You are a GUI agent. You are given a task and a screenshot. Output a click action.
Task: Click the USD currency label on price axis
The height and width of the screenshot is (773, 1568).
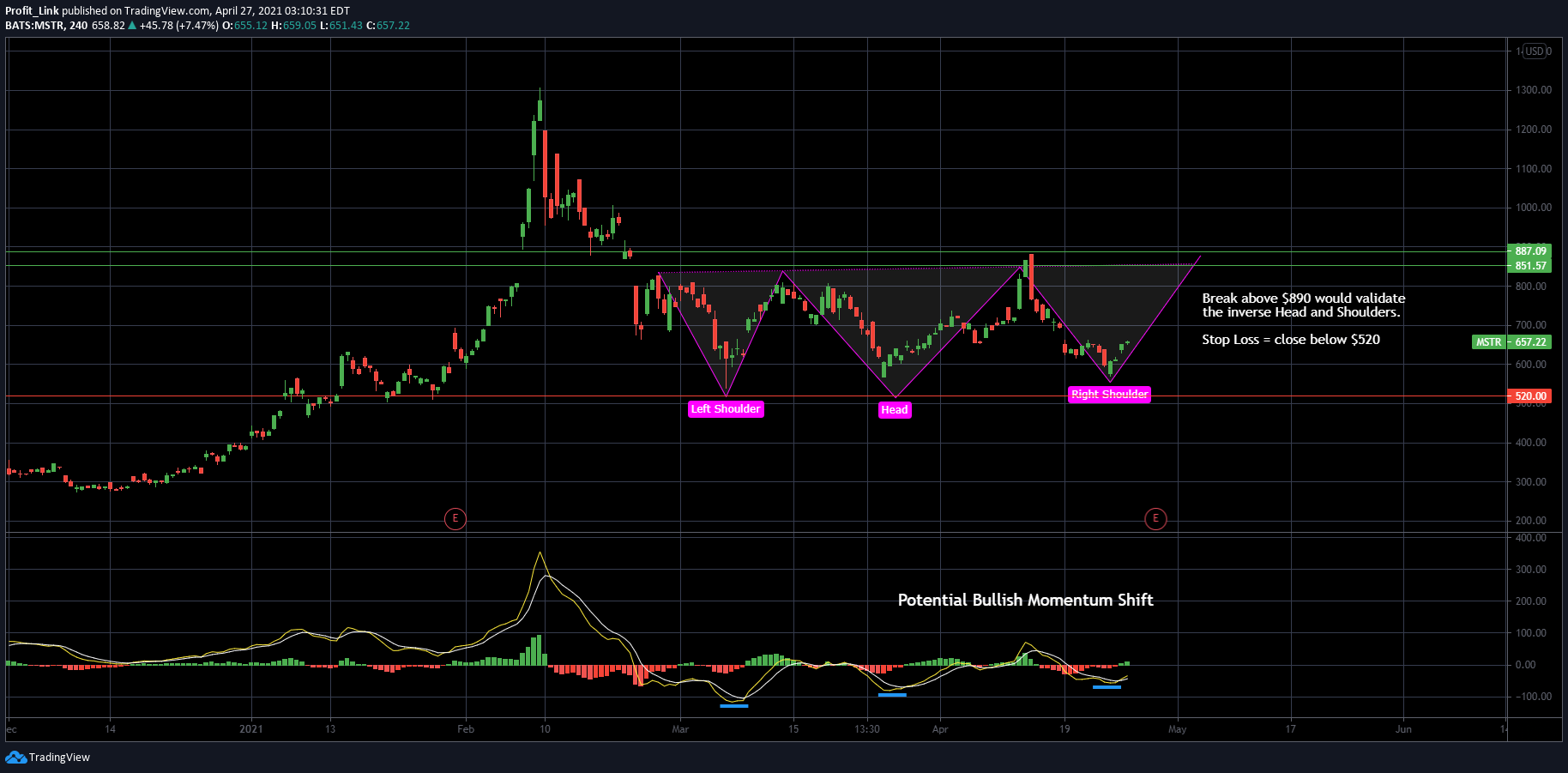click(x=1535, y=51)
